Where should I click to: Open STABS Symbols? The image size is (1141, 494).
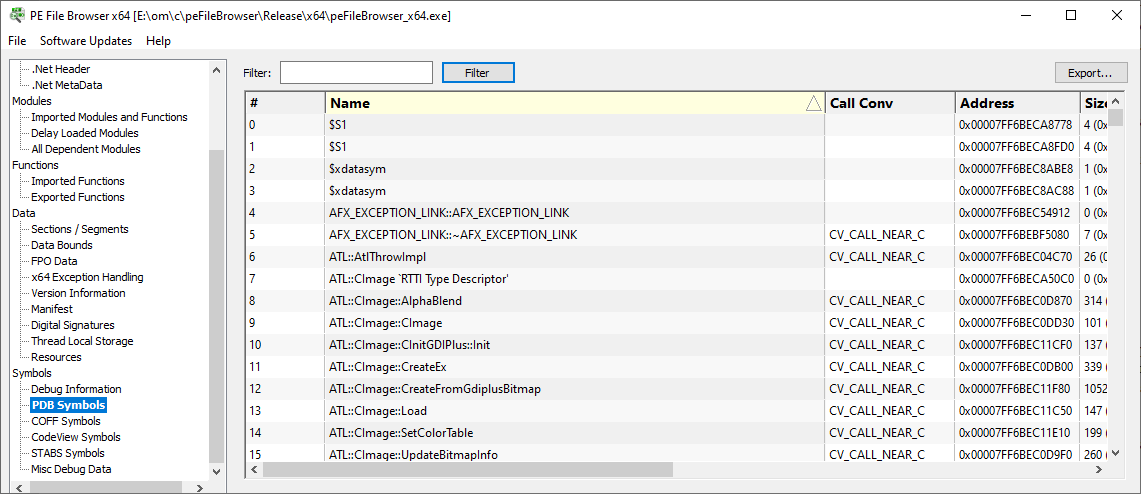click(68, 453)
